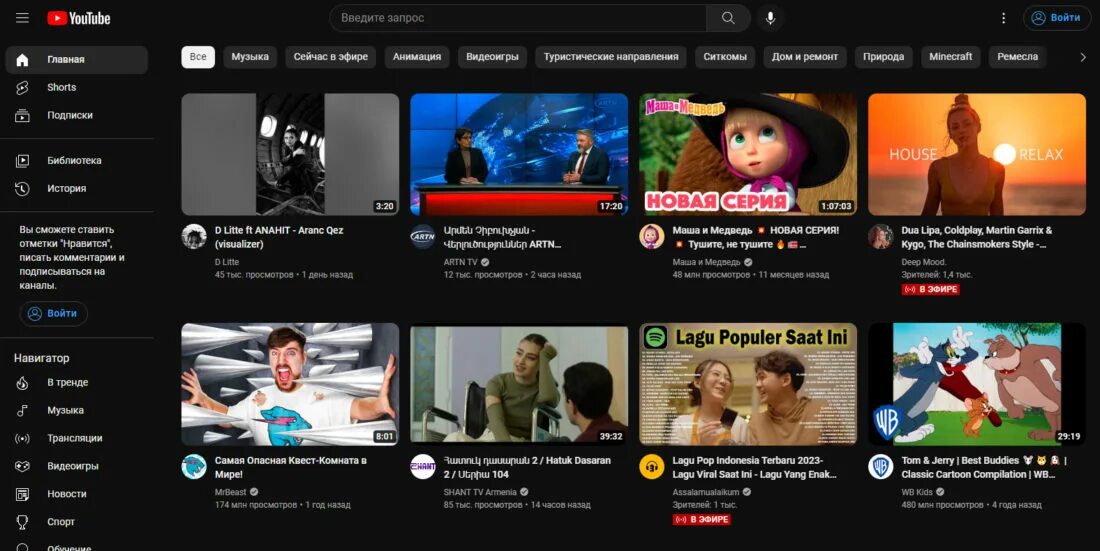Open Lagu Populer Saat Ini thumbnail
1100x551 pixels.
point(748,385)
